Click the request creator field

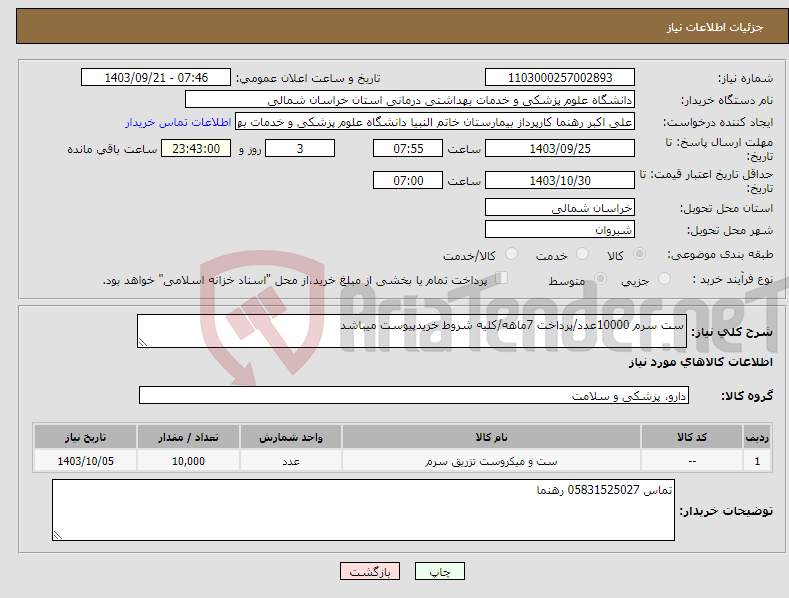click(435, 122)
